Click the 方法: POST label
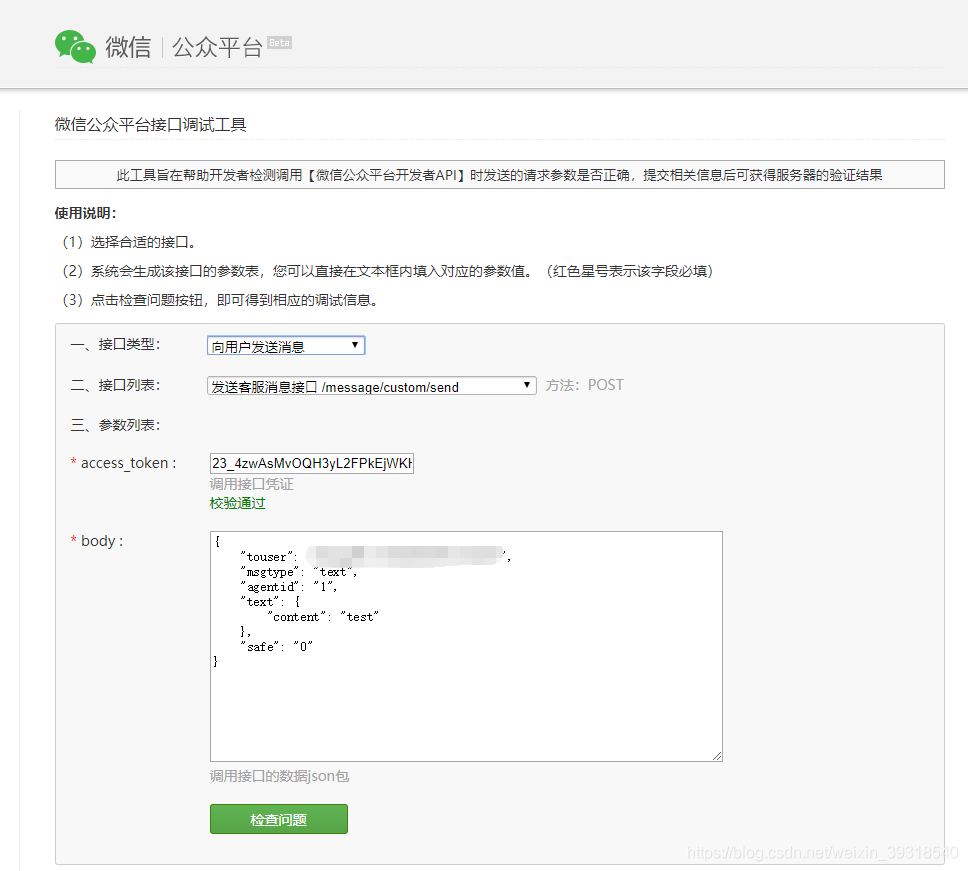 click(x=585, y=385)
